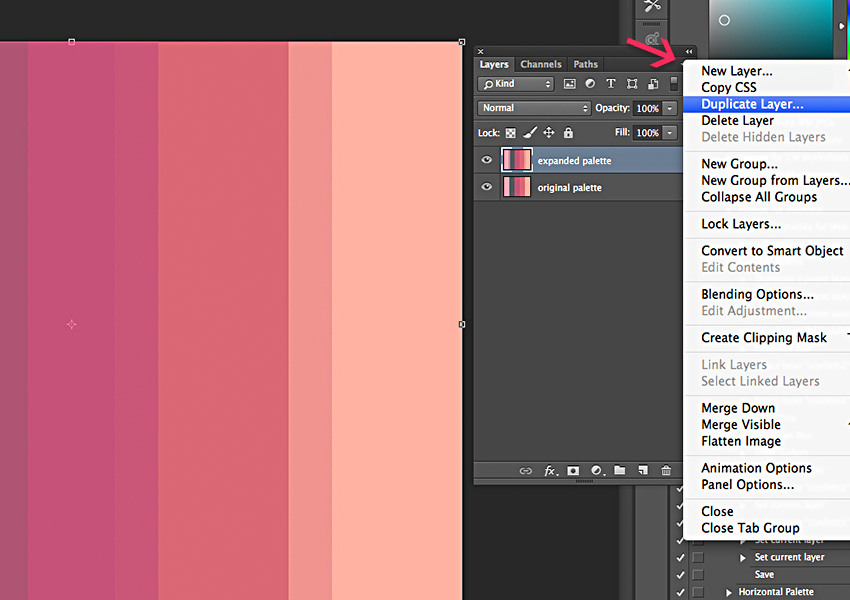850x600 pixels.
Task: Link the selected layers
Action: click(525, 470)
